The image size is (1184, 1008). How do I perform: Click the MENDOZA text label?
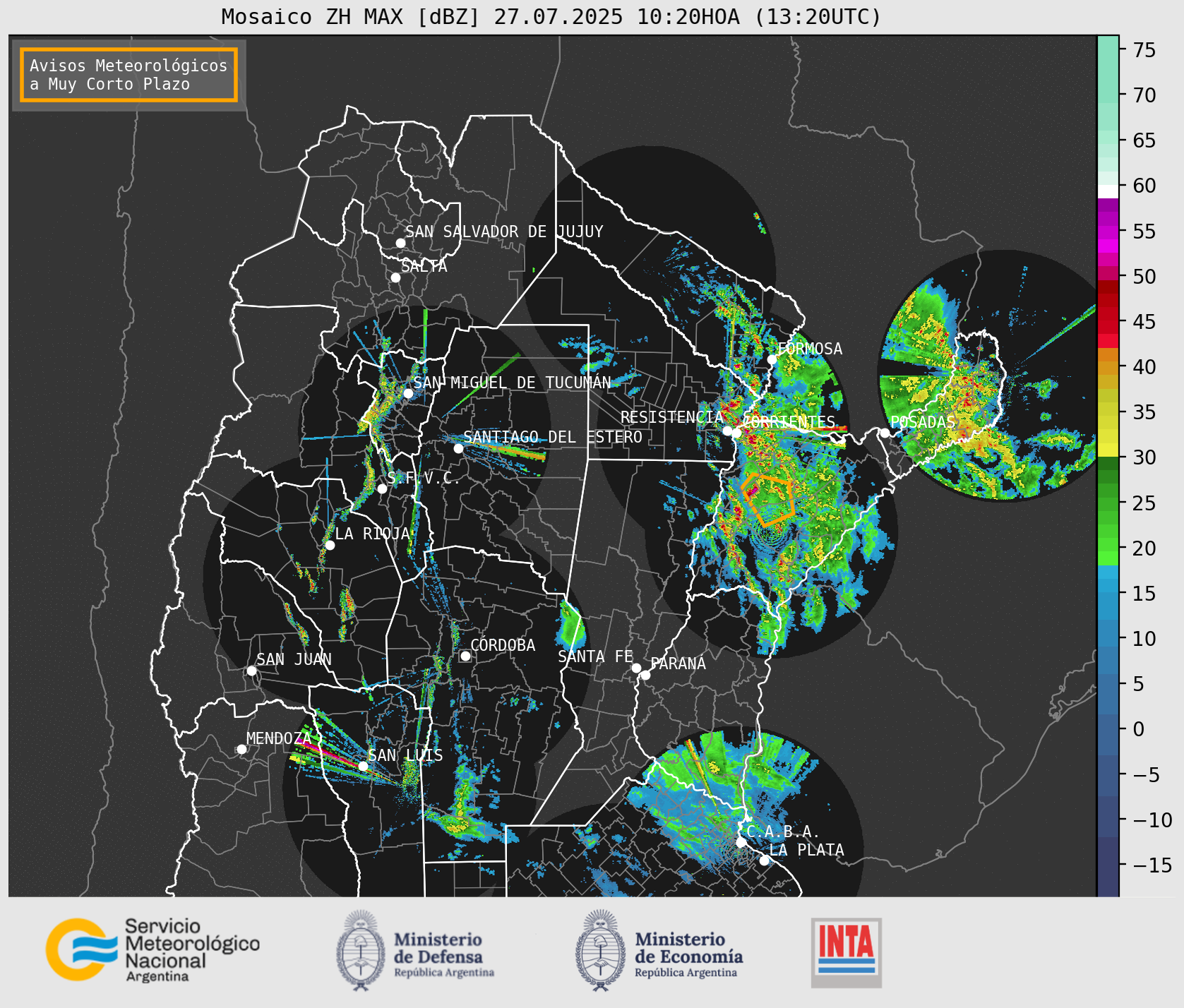[x=279, y=738]
